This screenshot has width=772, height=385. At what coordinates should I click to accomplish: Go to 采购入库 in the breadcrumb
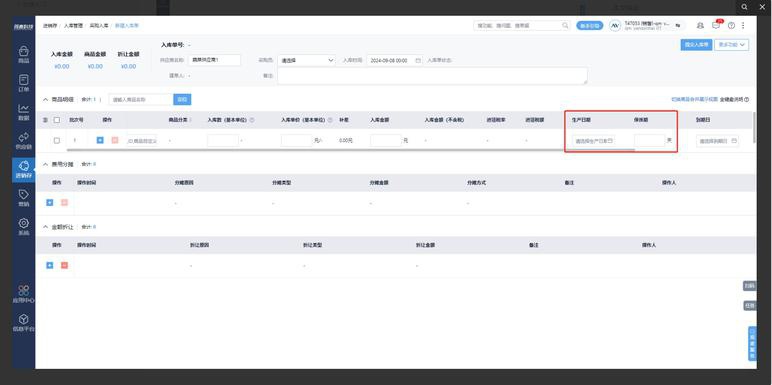tap(98, 25)
